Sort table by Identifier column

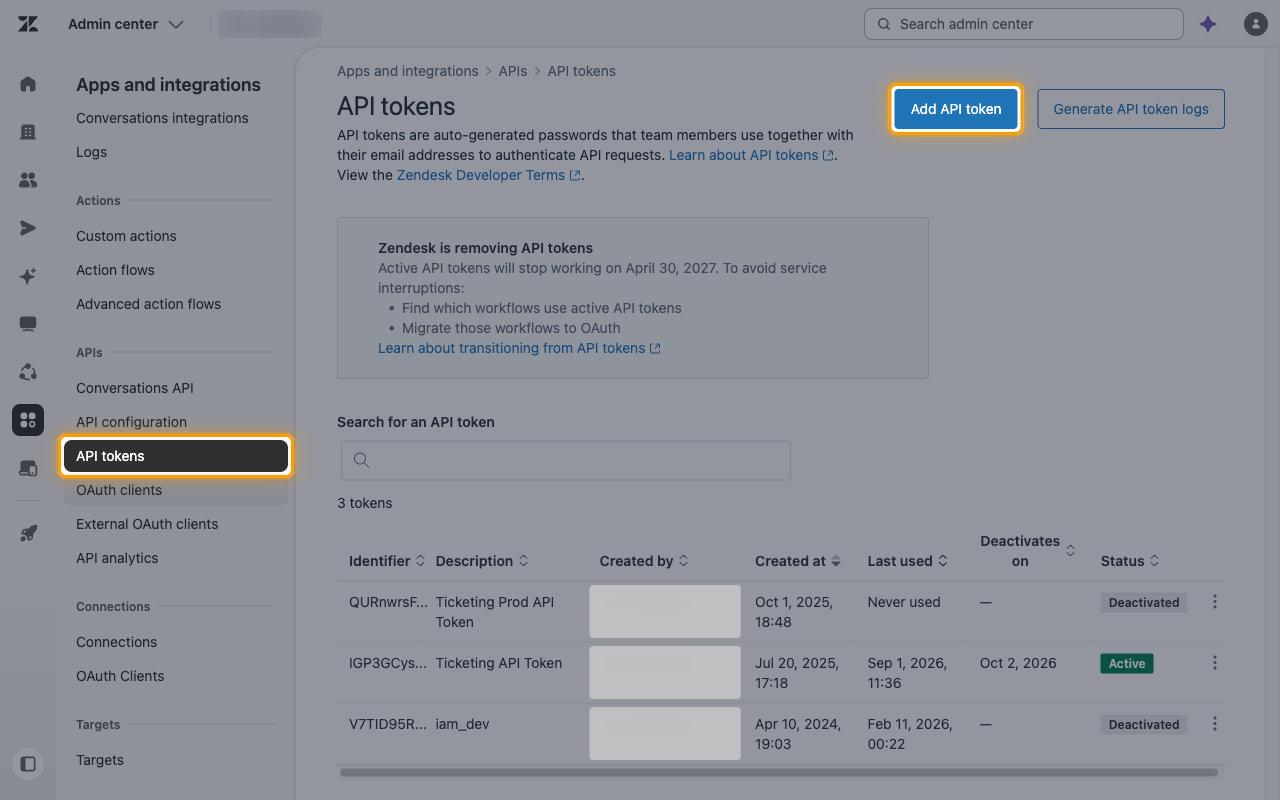pos(387,561)
